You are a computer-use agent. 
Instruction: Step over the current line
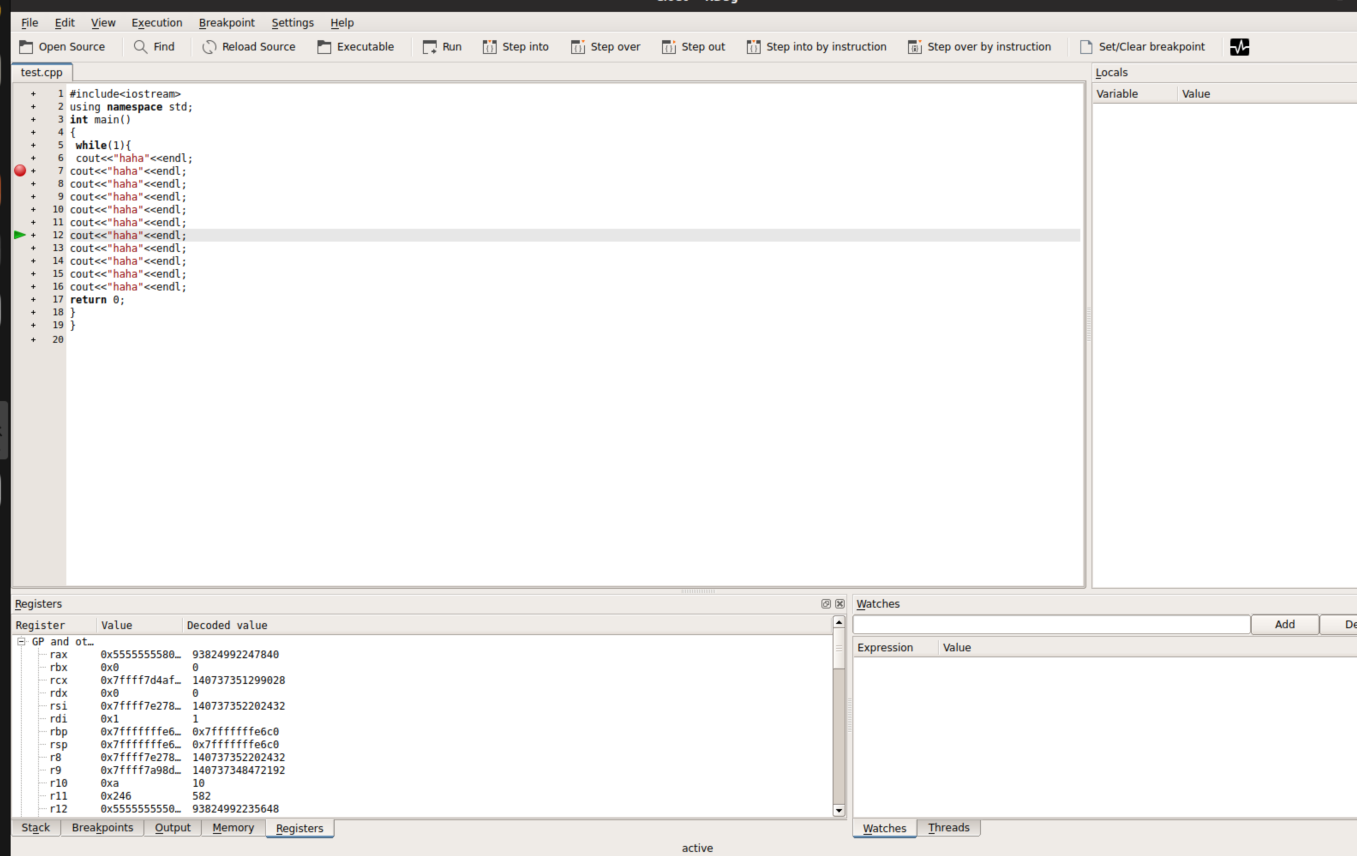[x=606, y=47]
